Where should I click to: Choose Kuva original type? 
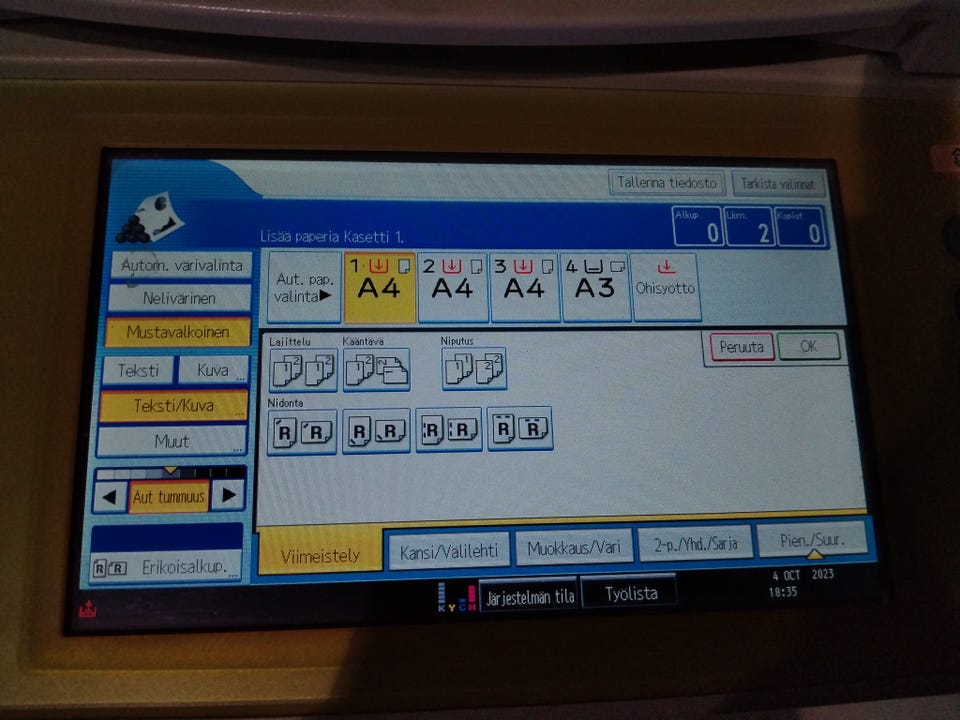(212, 370)
